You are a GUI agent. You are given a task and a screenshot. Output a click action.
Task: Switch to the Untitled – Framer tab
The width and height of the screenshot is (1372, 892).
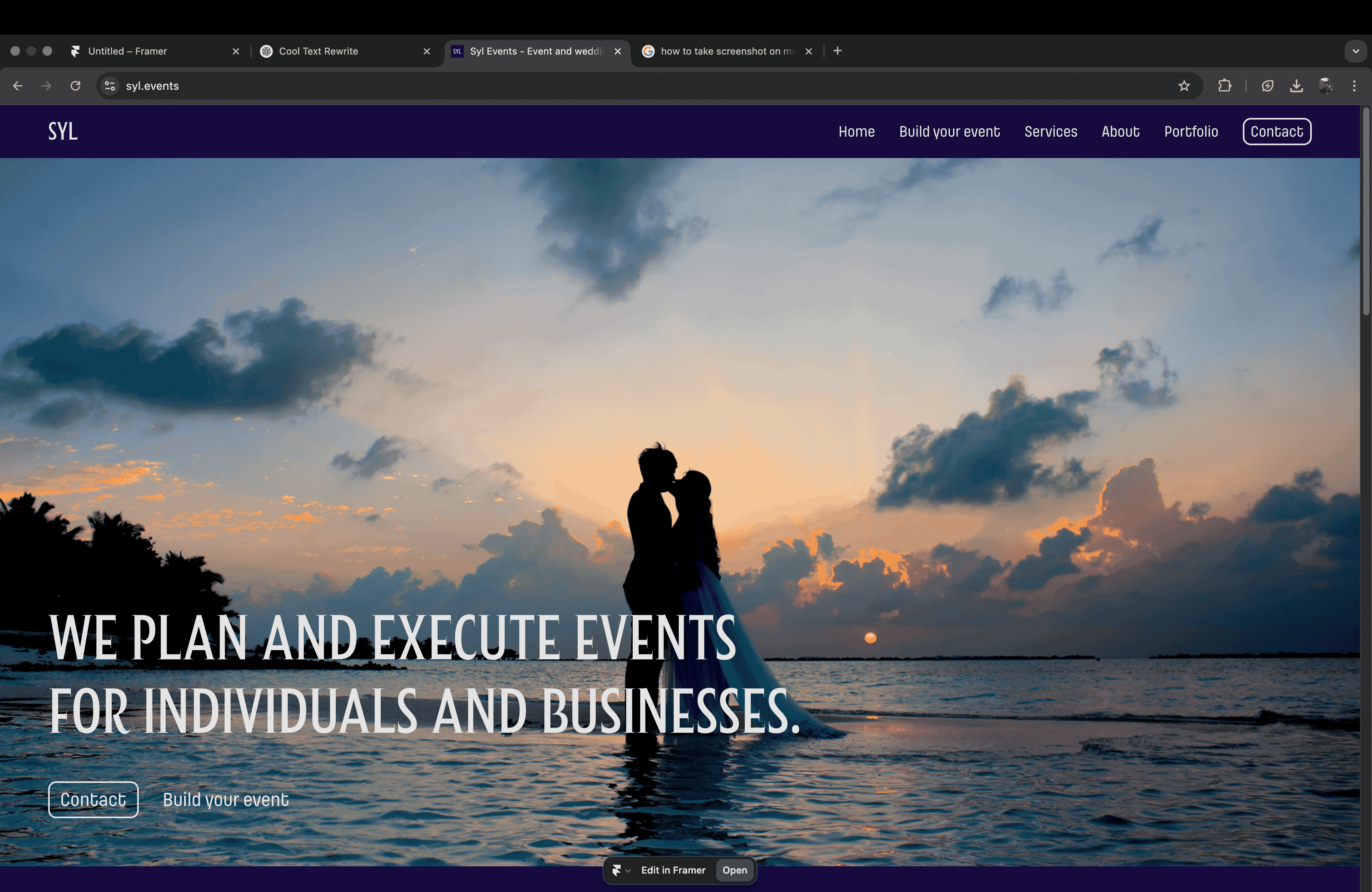pos(128,51)
